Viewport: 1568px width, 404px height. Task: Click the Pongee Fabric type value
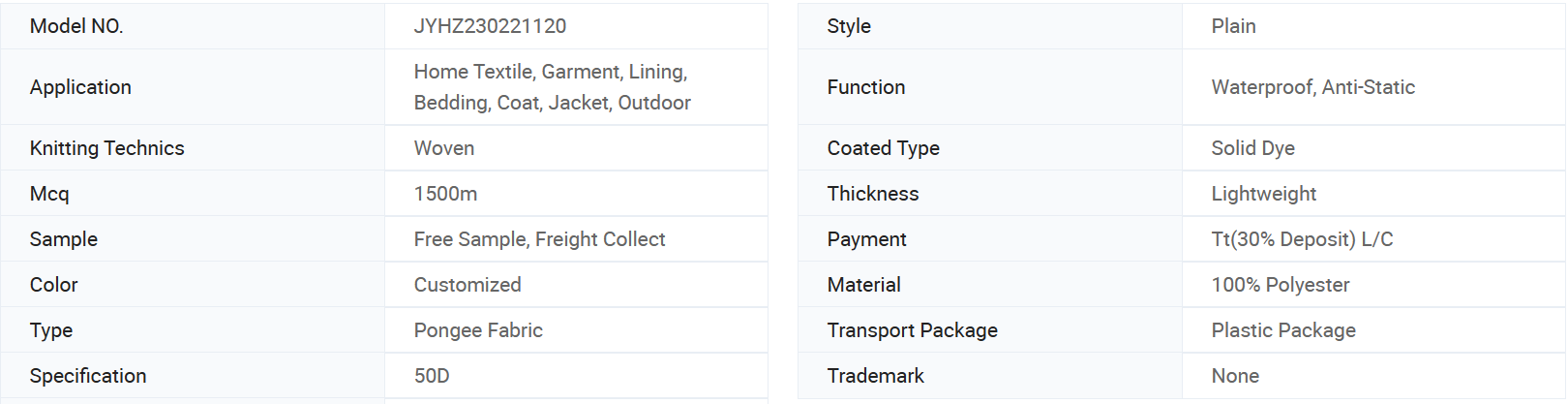coord(478,330)
